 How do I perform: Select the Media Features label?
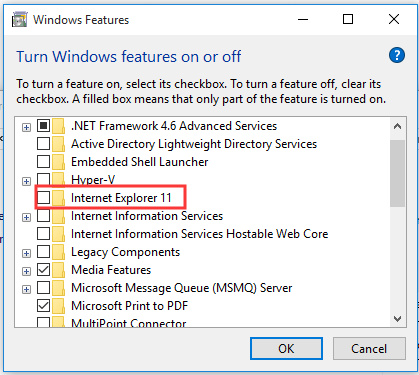click(111, 270)
